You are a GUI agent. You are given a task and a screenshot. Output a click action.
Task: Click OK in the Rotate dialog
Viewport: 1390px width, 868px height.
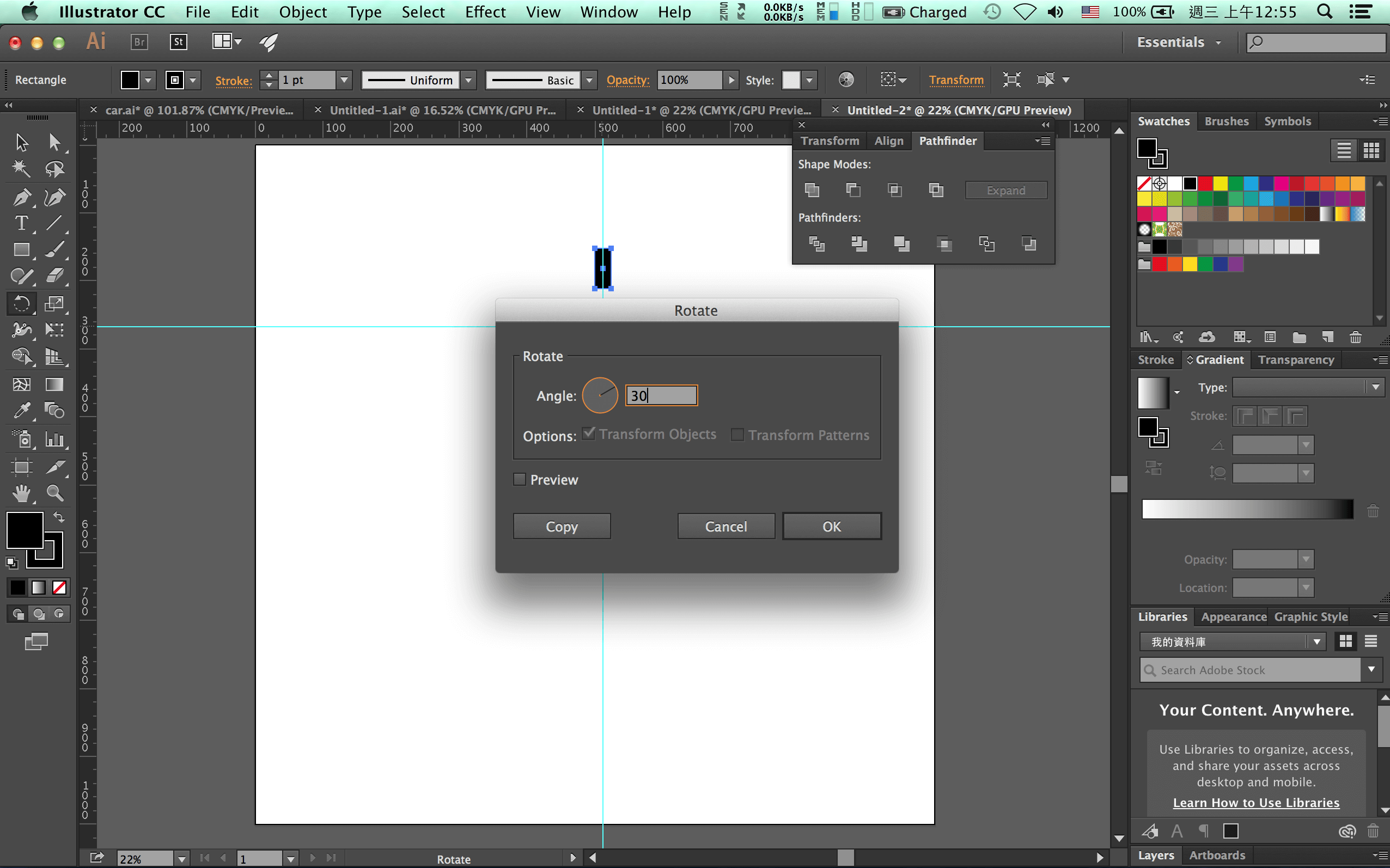[x=831, y=527]
